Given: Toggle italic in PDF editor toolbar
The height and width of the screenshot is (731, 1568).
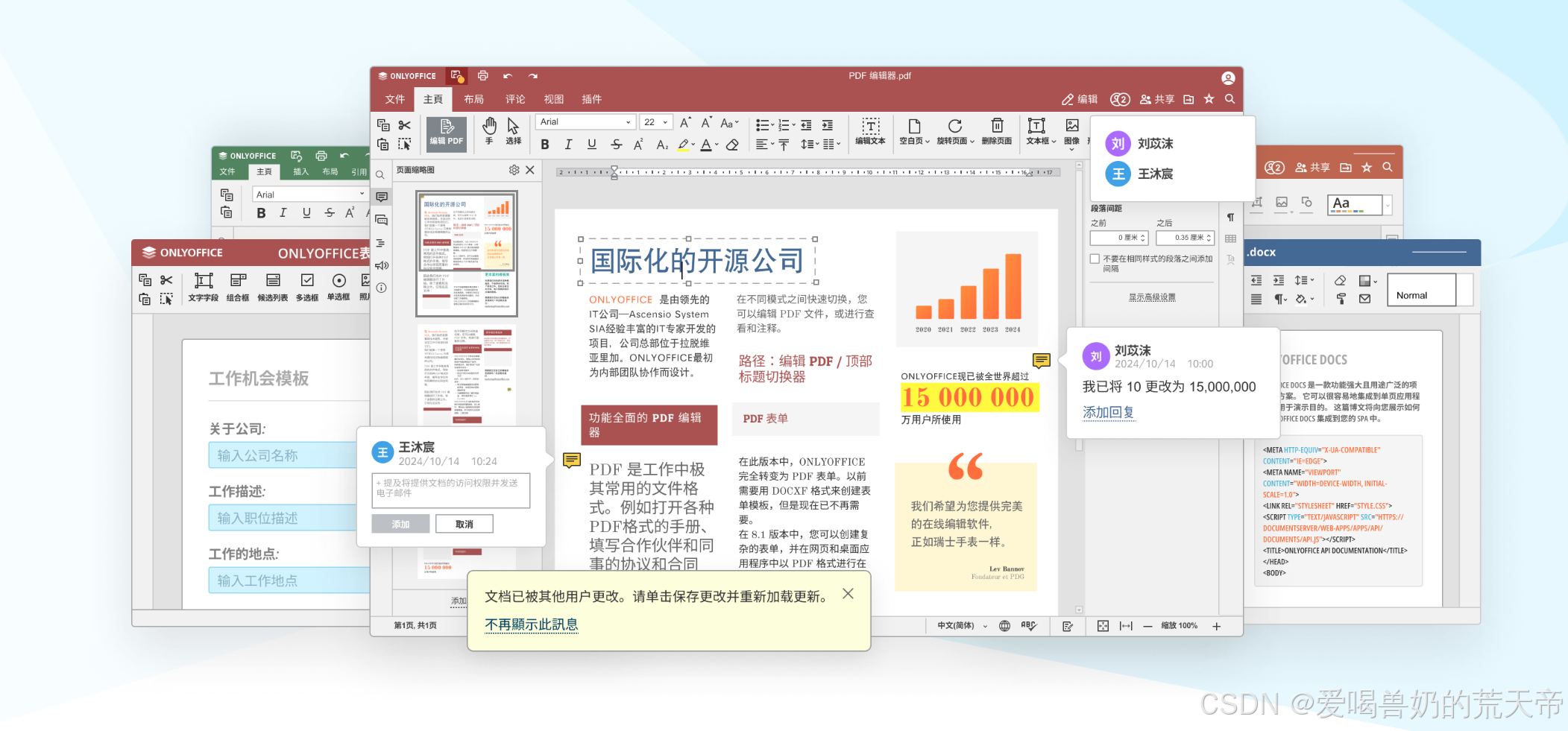Looking at the screenshot, I should 568,145.
